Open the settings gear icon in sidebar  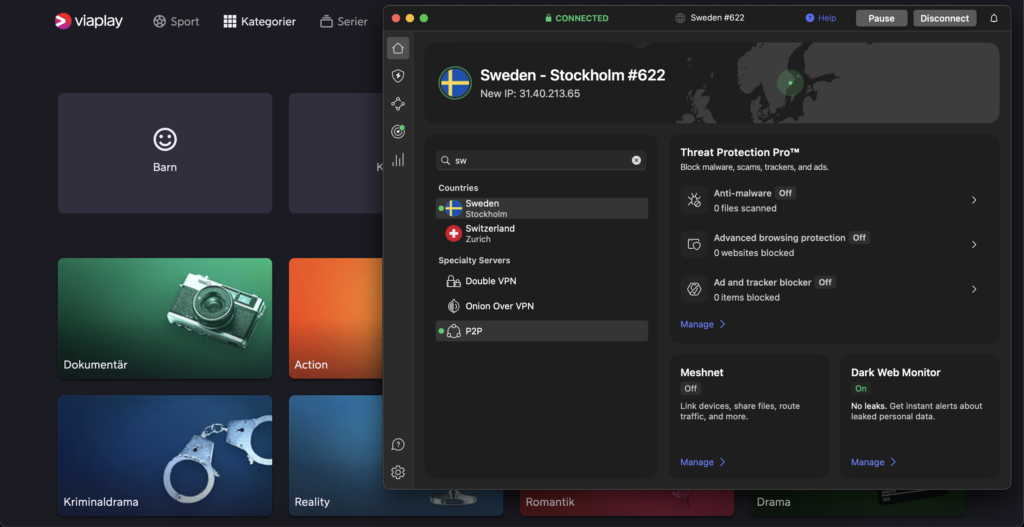pyautogui.click(x=398, y=472)
